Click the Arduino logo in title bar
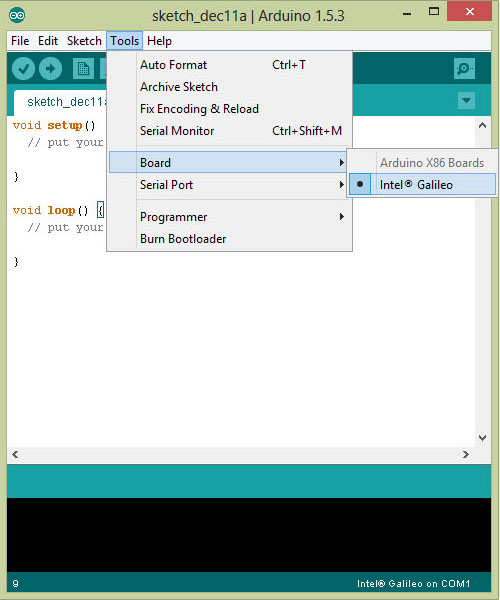500x600 pixels. 17,15
